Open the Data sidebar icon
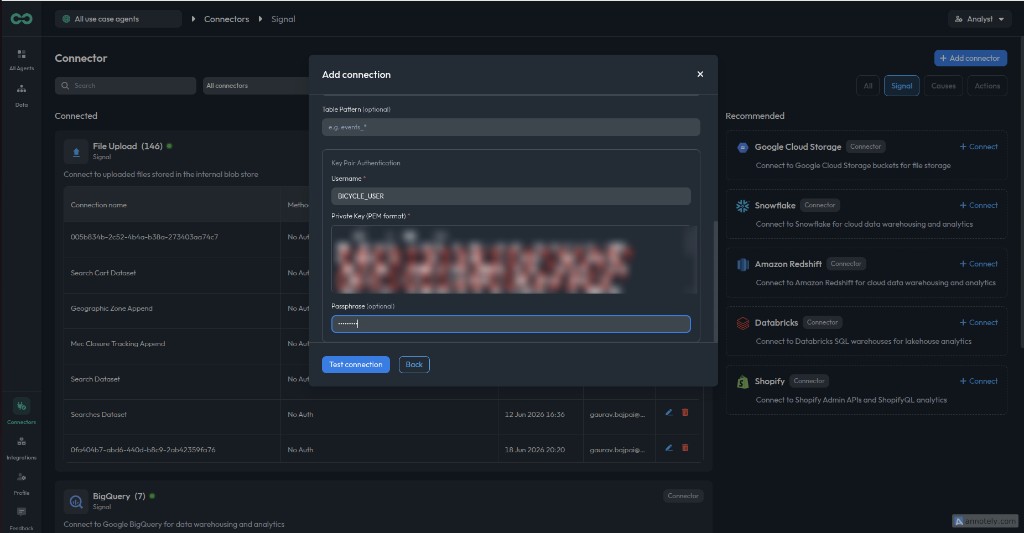 22,95
